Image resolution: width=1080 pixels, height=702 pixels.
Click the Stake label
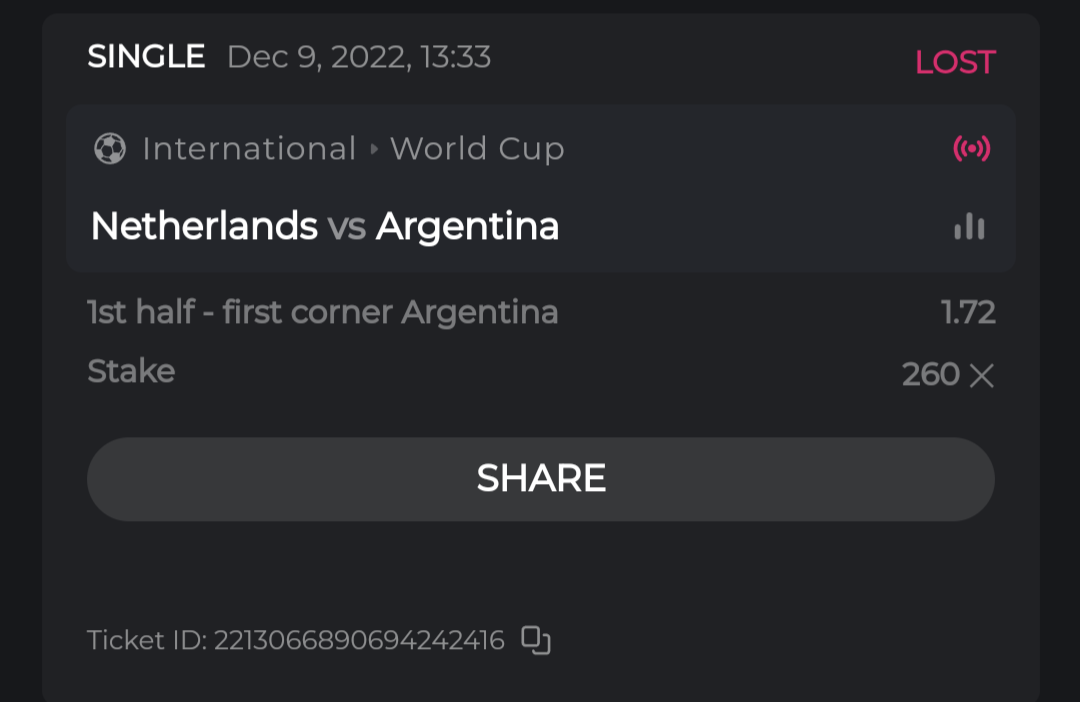click(x=131, y=371)
